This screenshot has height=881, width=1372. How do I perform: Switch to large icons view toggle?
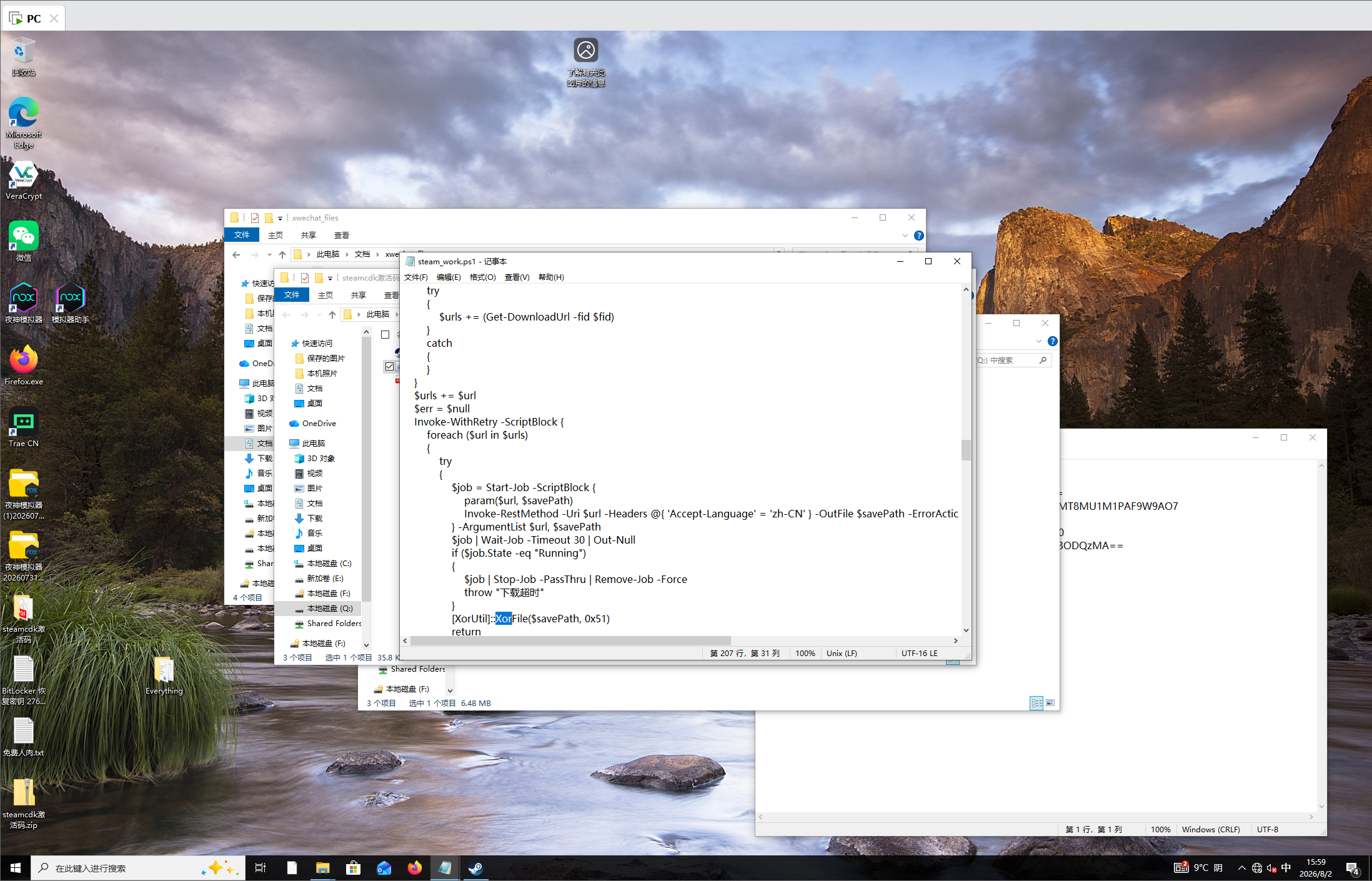[x=1050, y=703]
